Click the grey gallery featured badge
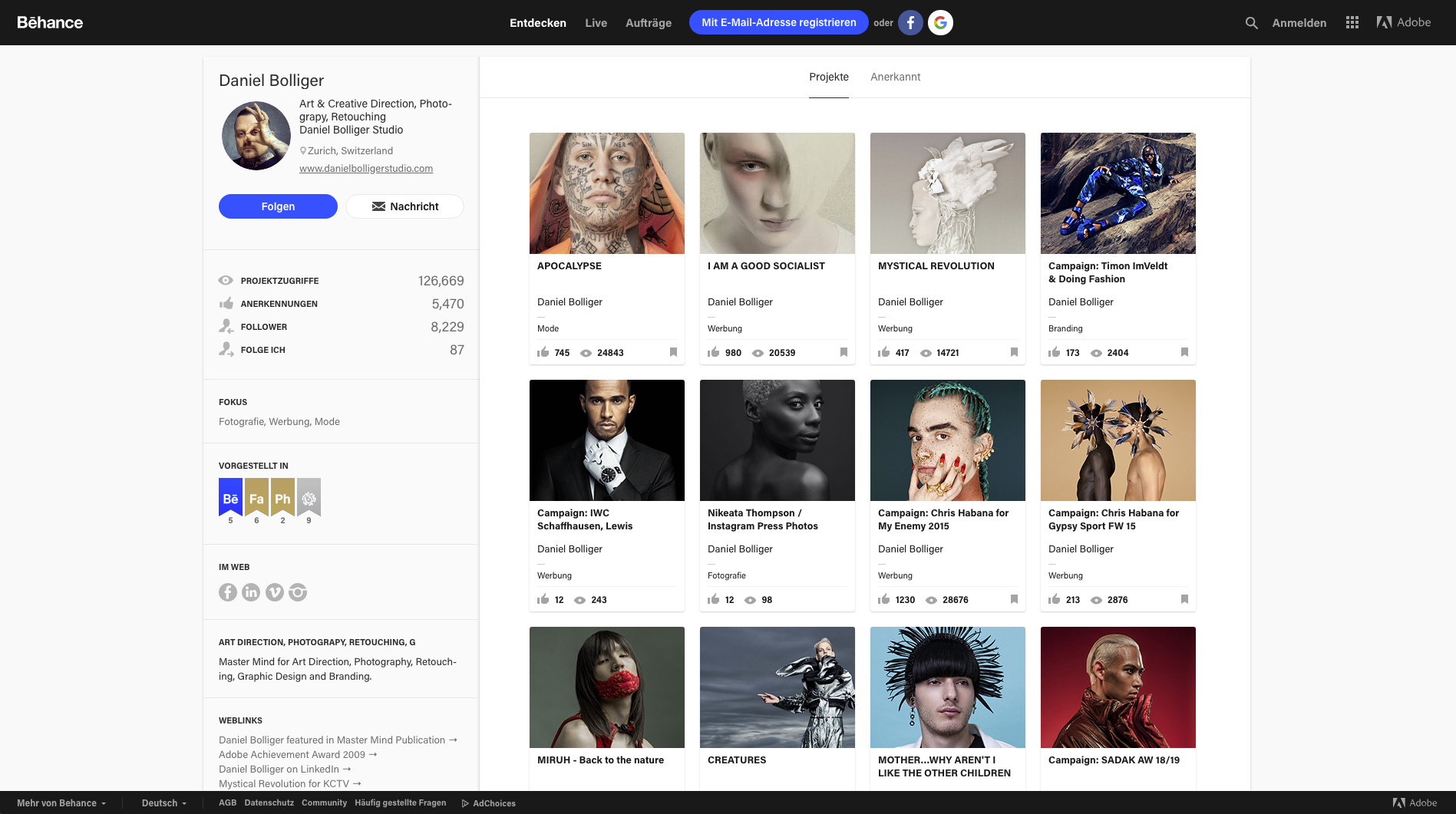 coord(309,498)
